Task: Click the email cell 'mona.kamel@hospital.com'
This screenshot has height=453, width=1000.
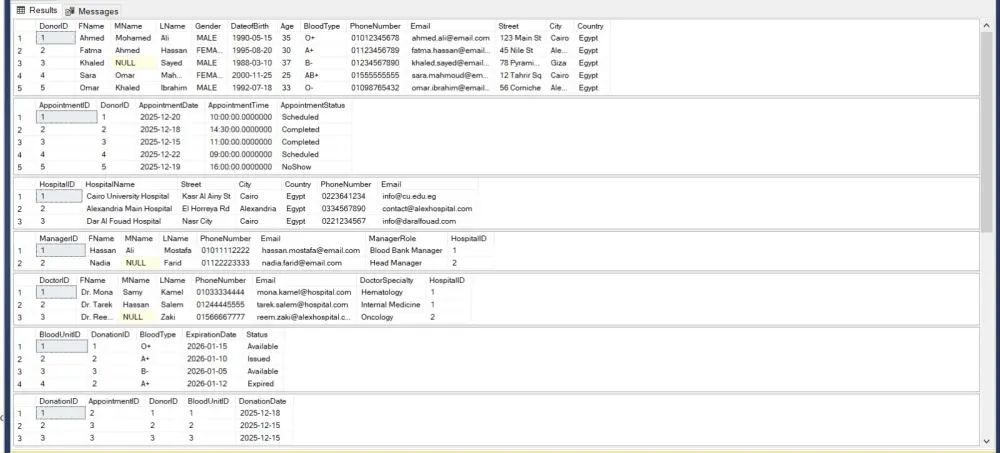Action: (x=304, y=292)
